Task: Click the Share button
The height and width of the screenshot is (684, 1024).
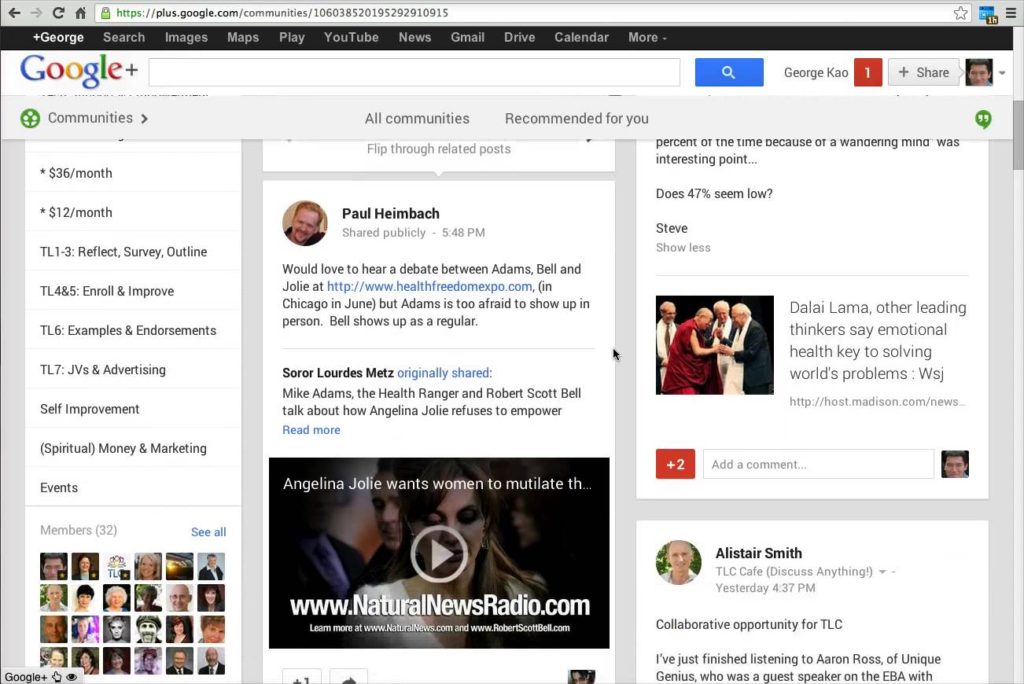Action: coord(923,72)
